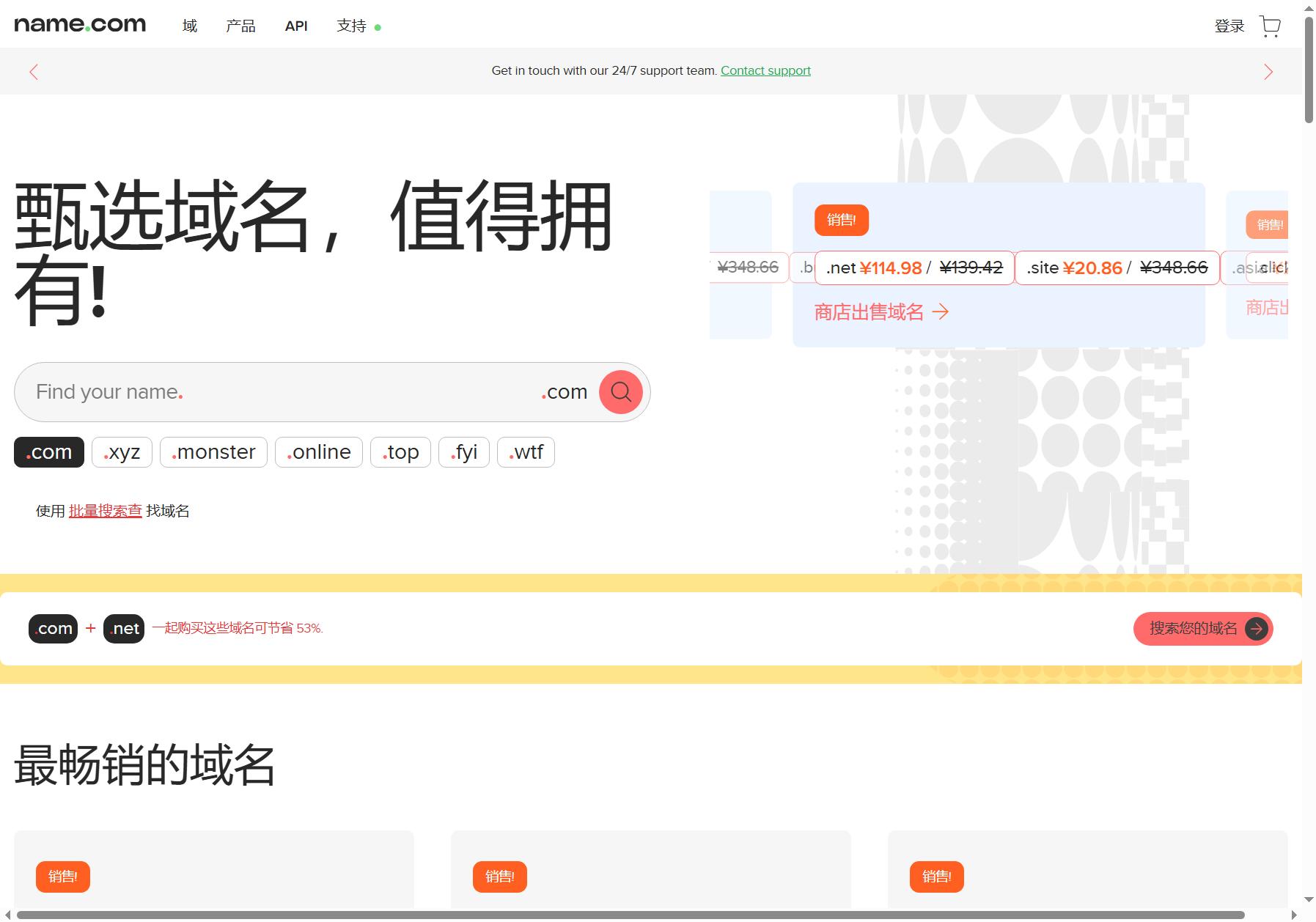
Task: Click 销售! badge on third bestseller card
Action: pyautogui.click(x=937, y=877)
